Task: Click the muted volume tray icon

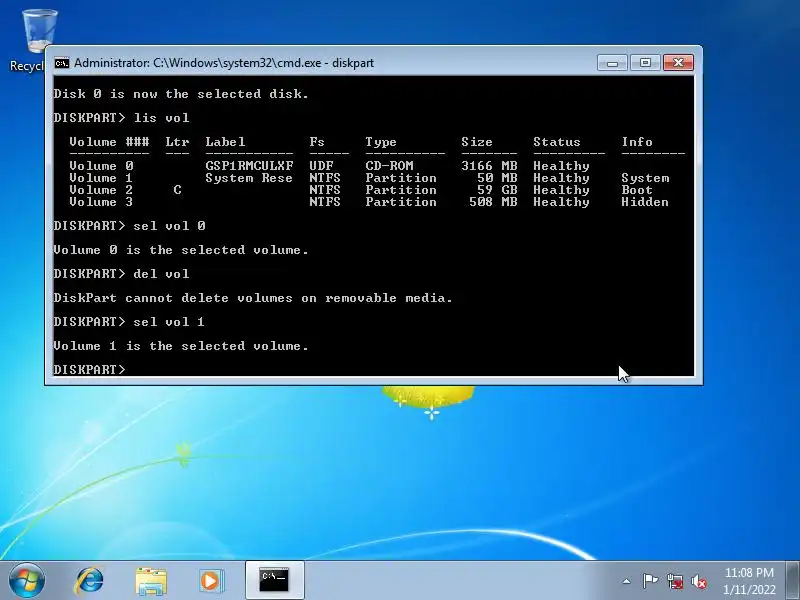Action: click(x=698, y=581)
